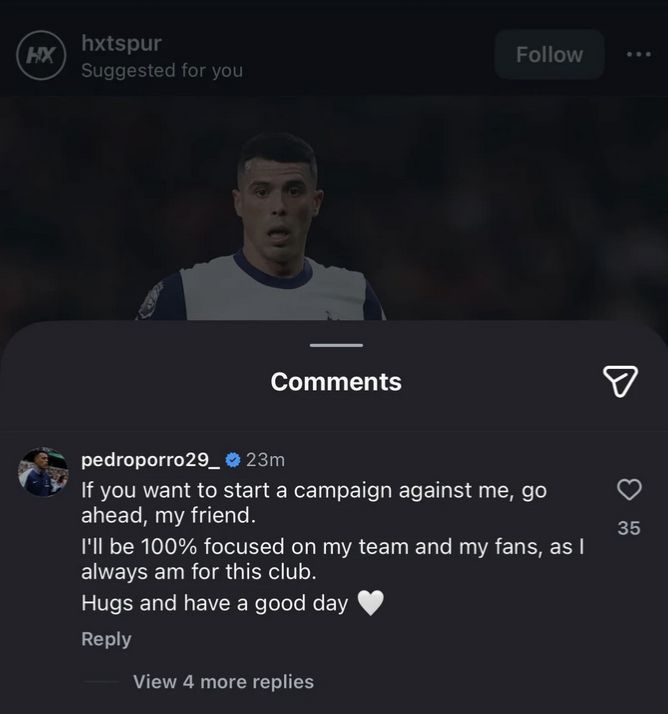Expand View 4 more replies

coord(223,682)
